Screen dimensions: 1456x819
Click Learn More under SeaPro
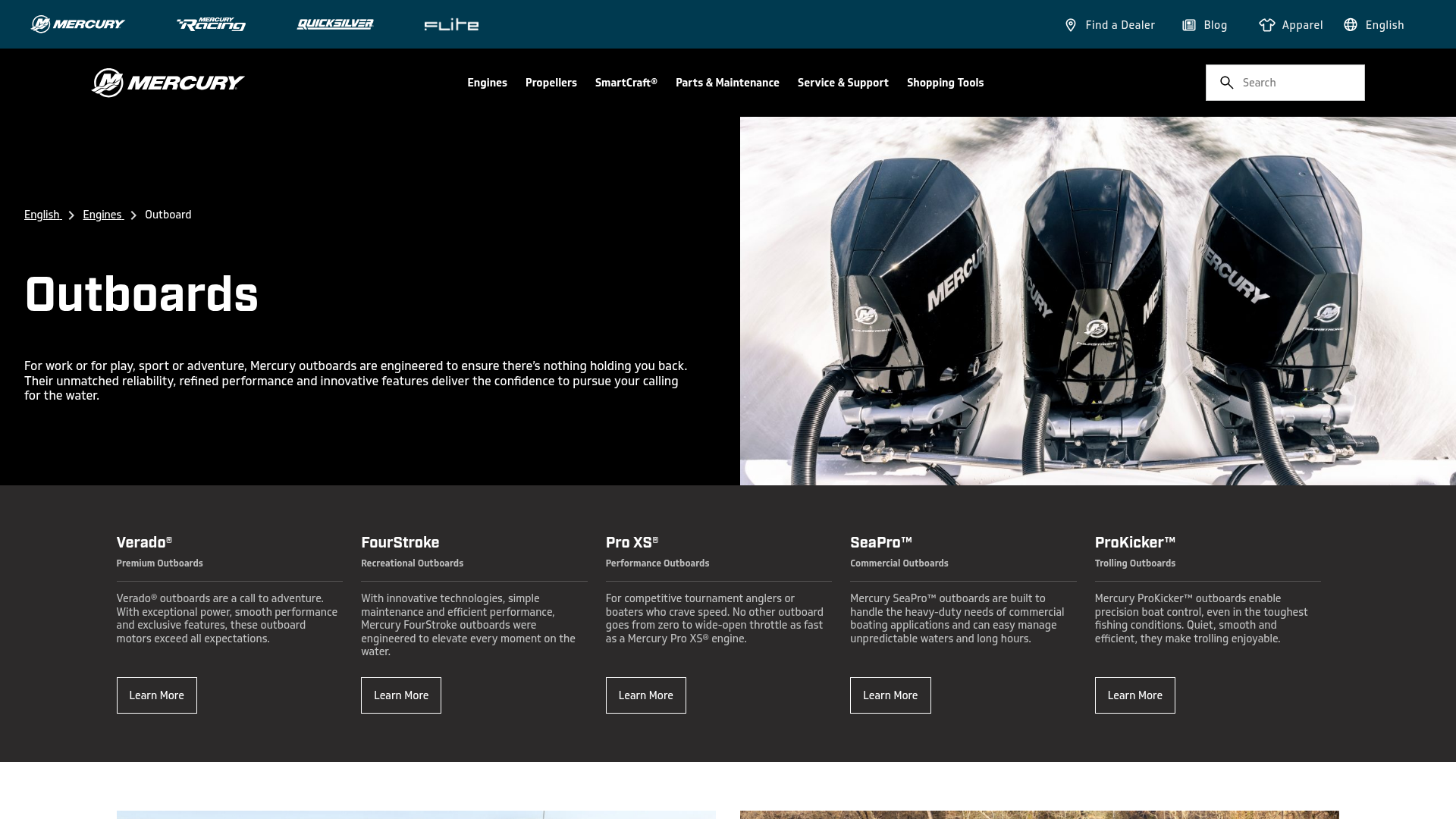(x=890, y=695)
